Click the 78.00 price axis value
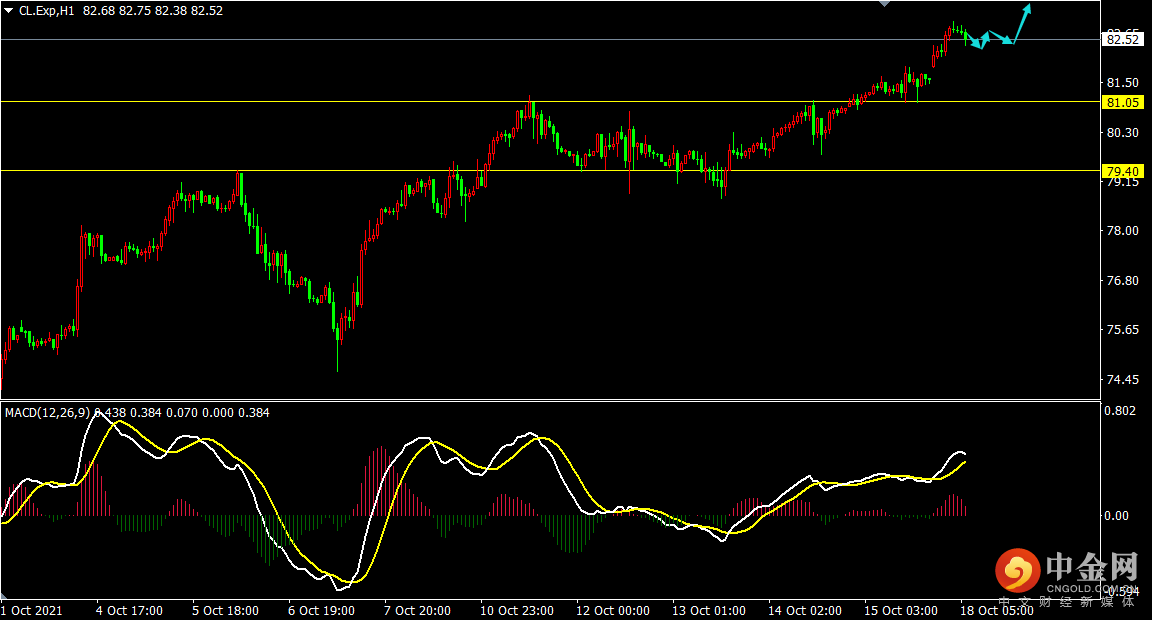The width and height of the screenshot is (1152, 620). pos(1123,231)
